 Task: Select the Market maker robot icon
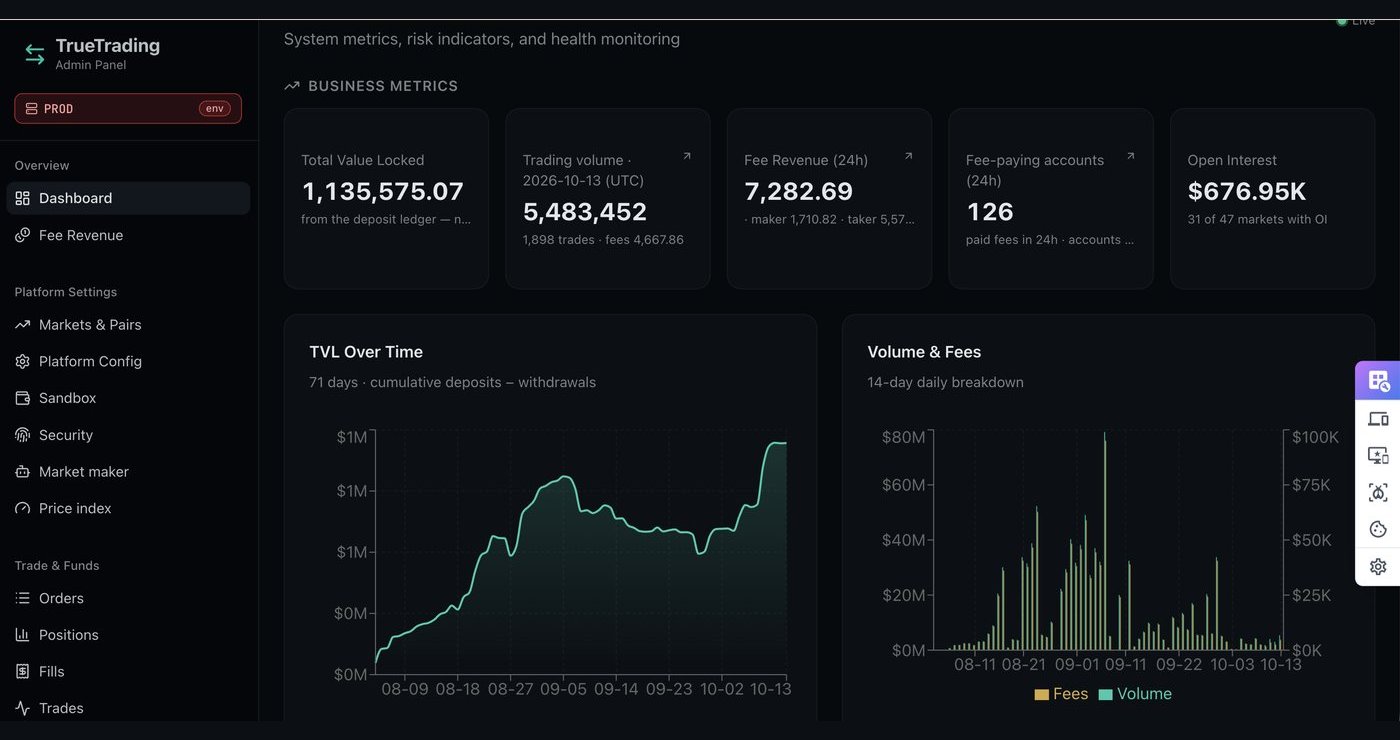pyautogui.click(x=22, y=472)
